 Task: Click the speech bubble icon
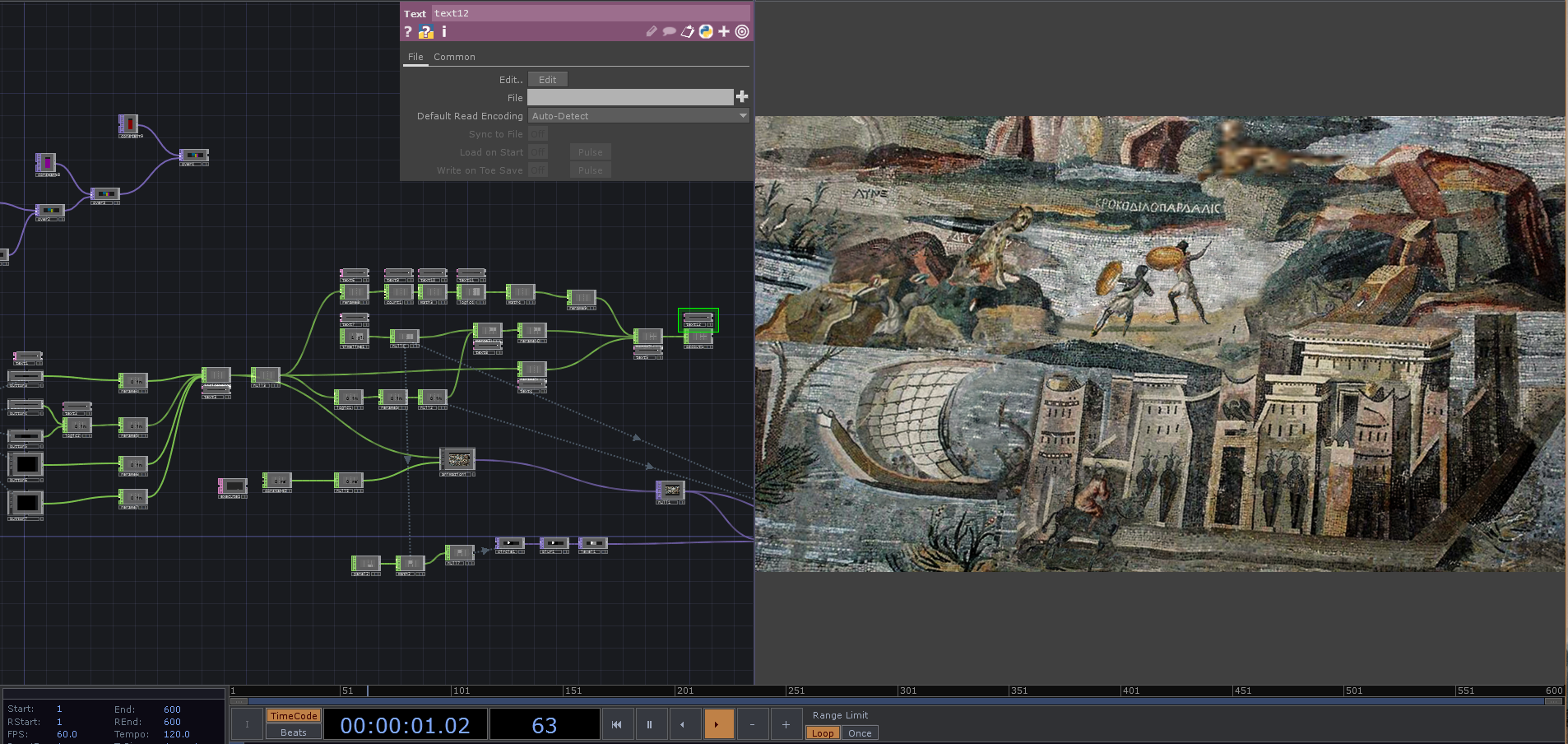click(670, 31)
